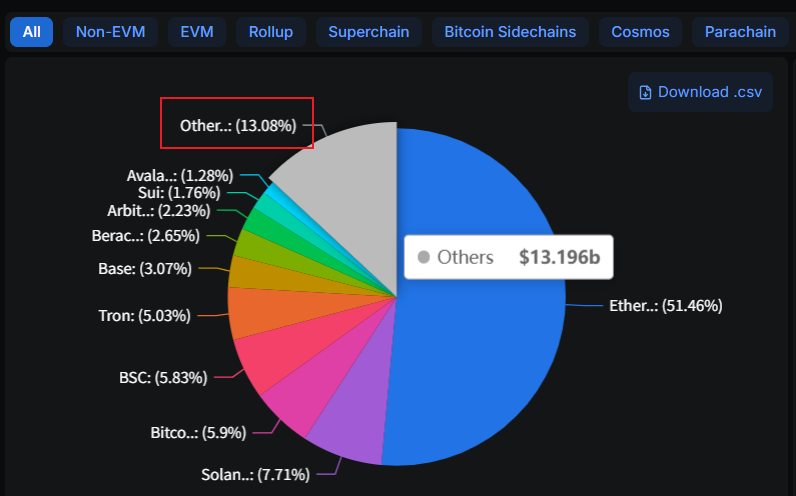The height and width of the screenshot is (496, 796).
Task: Filter by the Rollup tab
Action: 271,32
